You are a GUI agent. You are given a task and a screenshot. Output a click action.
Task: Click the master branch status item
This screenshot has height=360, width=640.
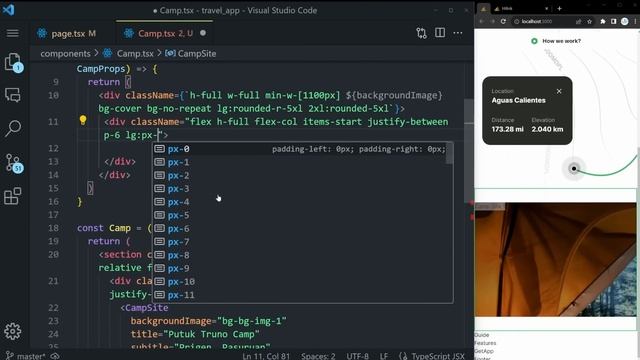coord(25,356)
